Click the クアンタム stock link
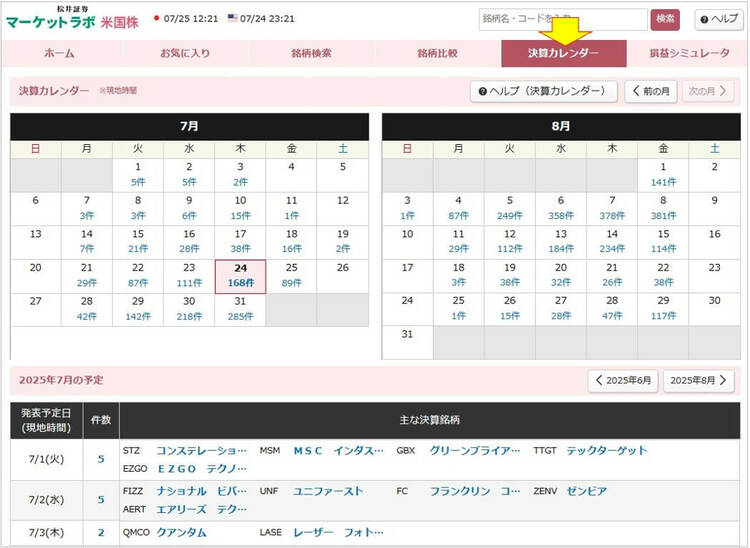The image size is (750, 548). pyautogui.click(x=181, y=533)
